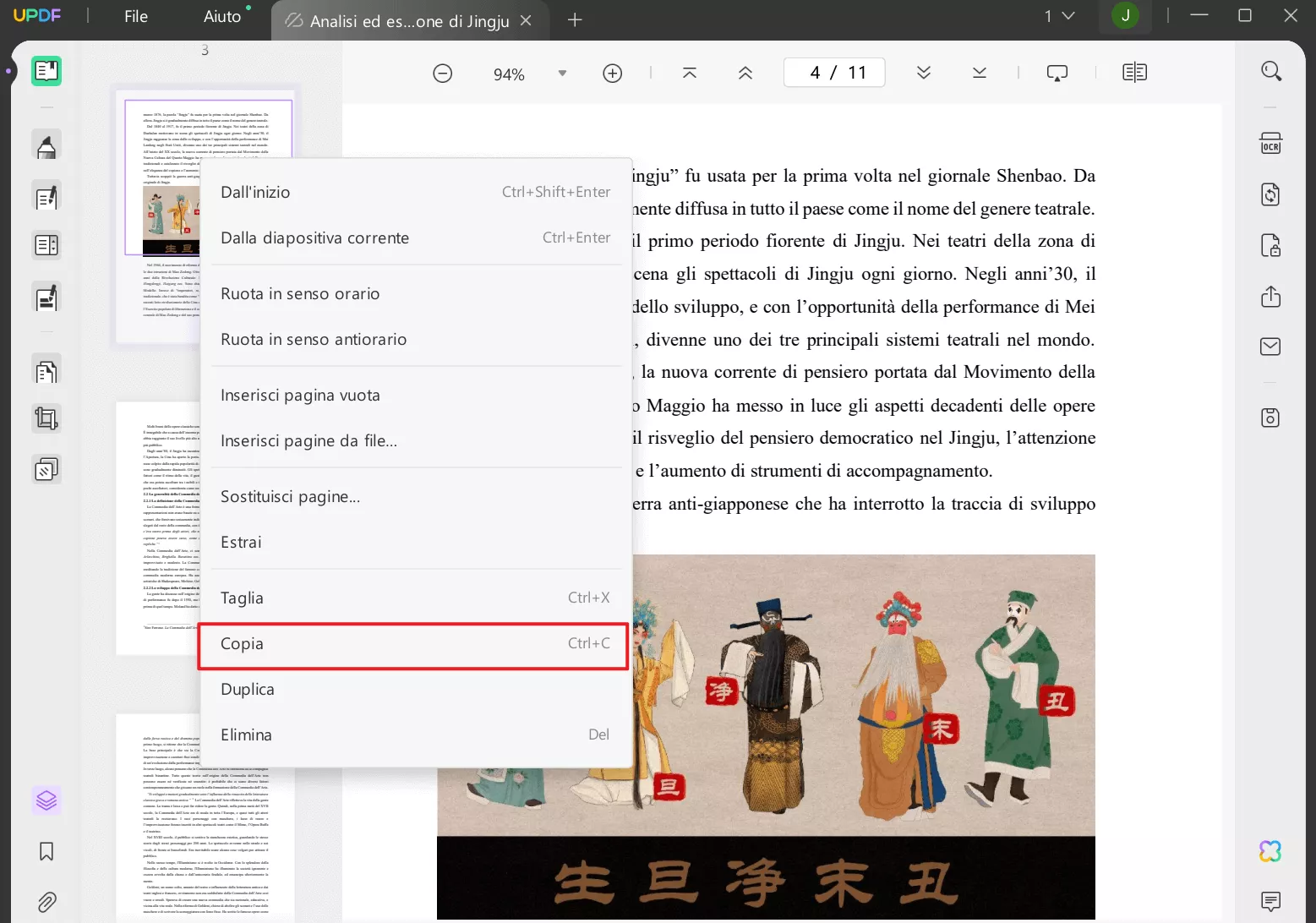Click the UPDF logo
1316x923 pixels.
pos(36,15)
